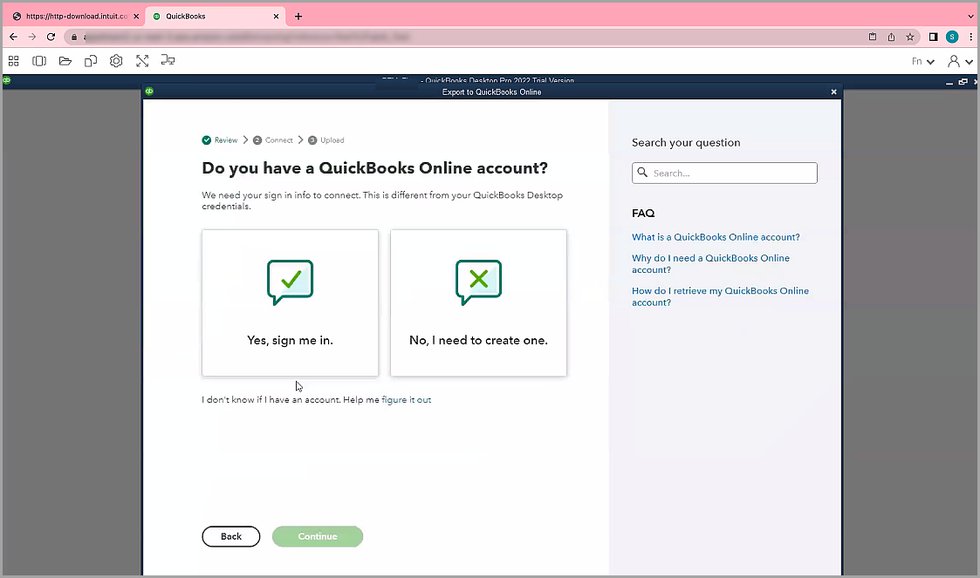Click the fullscreen expand arrows icon
Viewport: 980px width, 578px height.
[x=142, y=61]
